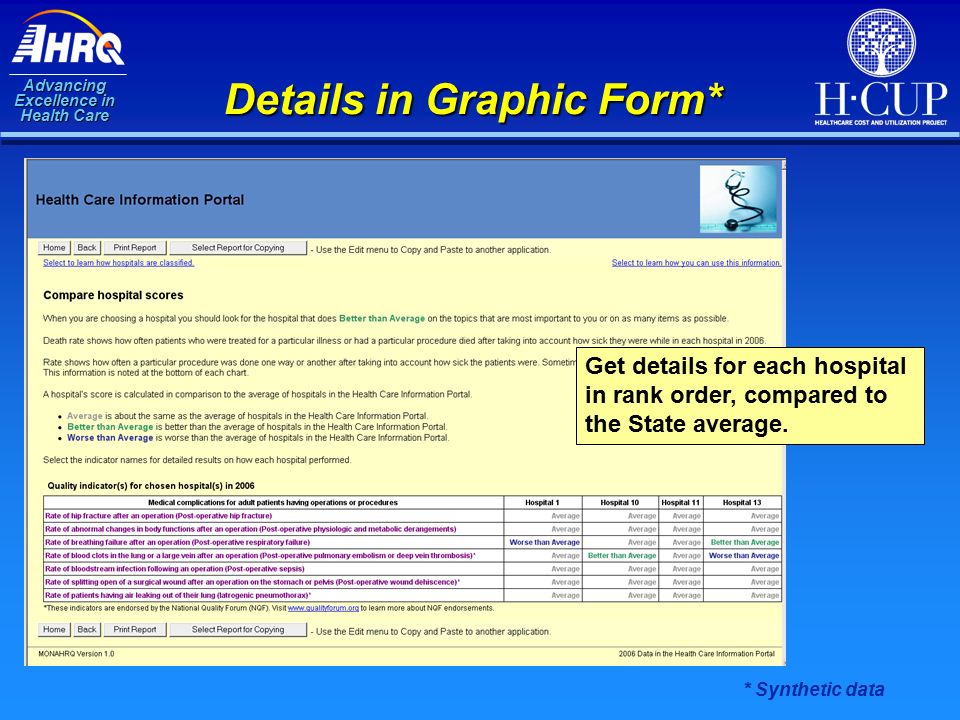Image resolution: width=960 pixels, height=720 pixels.
Task: Click the top Back button
Action: pyautogui.click(x=87, y=248)
